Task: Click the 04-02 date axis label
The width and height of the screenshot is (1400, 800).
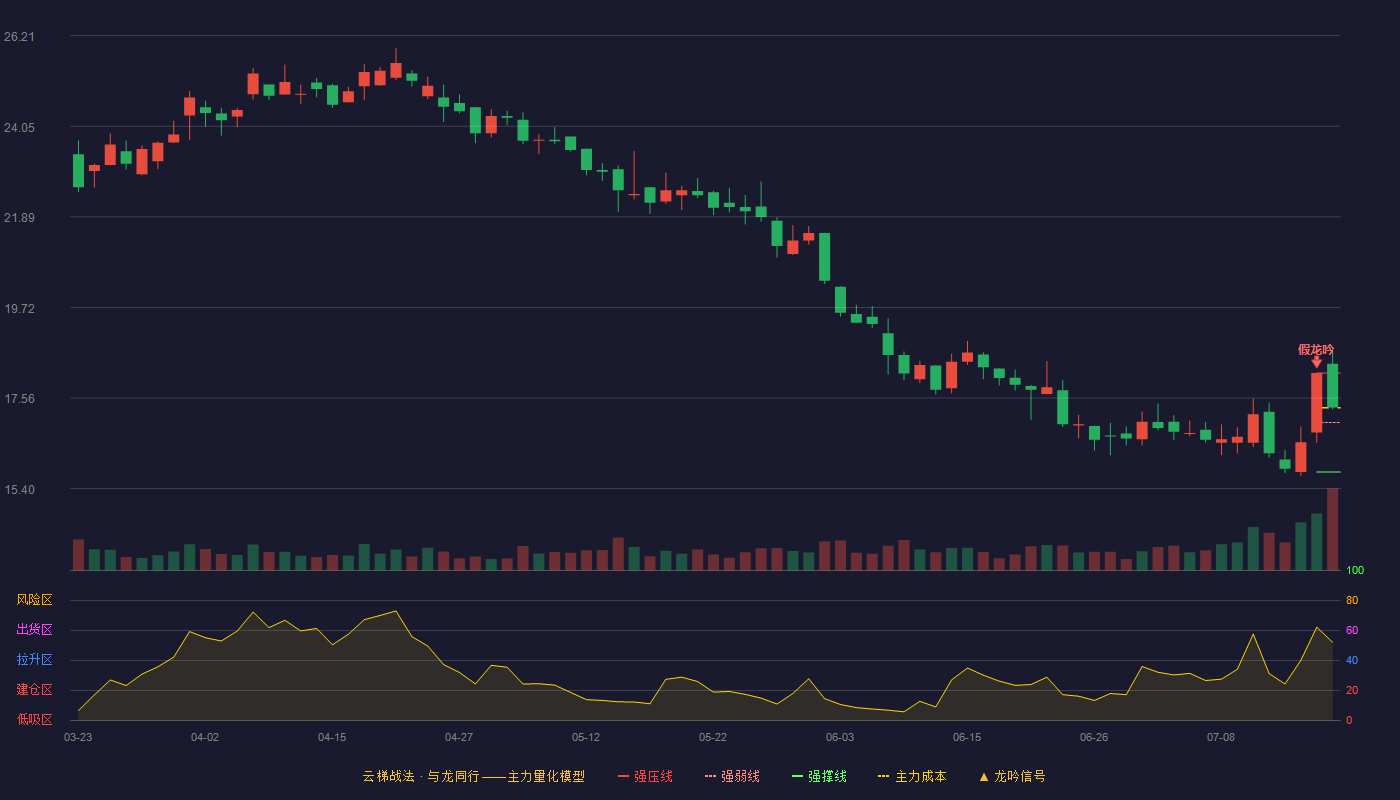Action: point(205,737)
